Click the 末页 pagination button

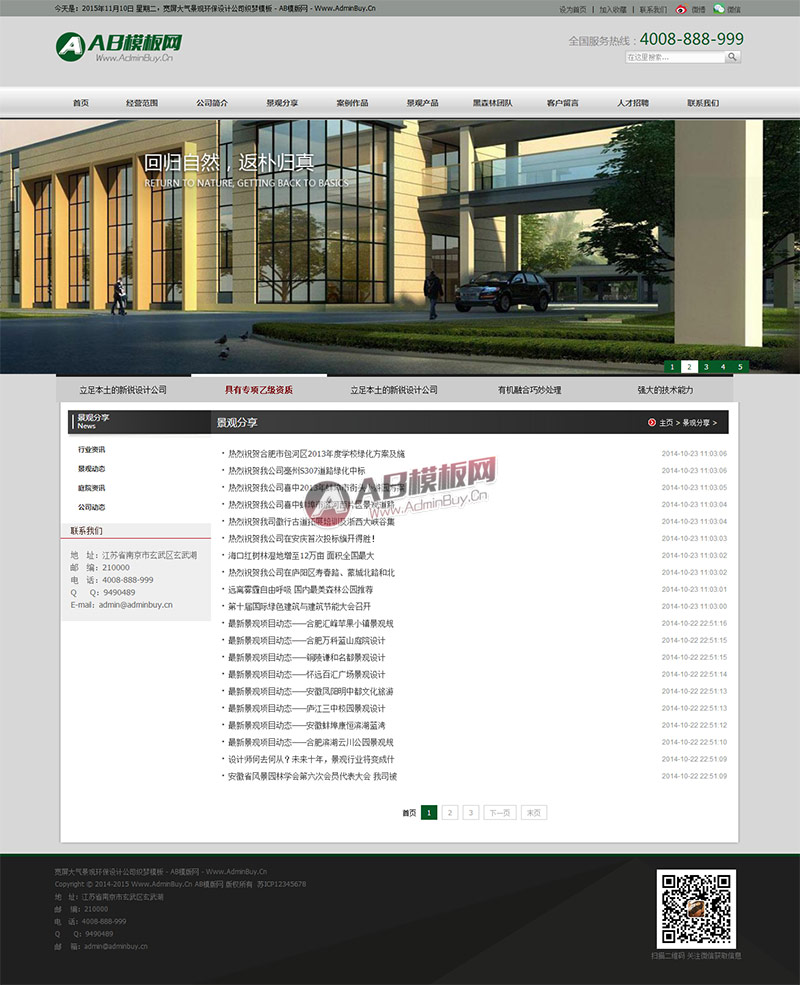[534, 813]
